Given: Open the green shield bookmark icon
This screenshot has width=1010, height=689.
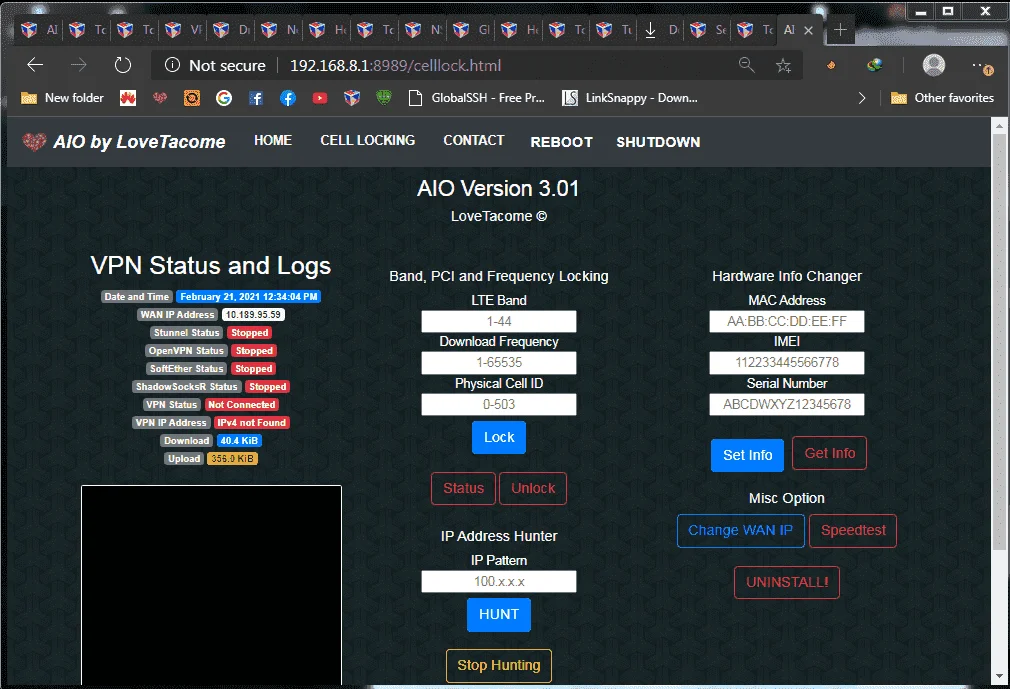Looking at the screenshot, I should pos(383,98).
